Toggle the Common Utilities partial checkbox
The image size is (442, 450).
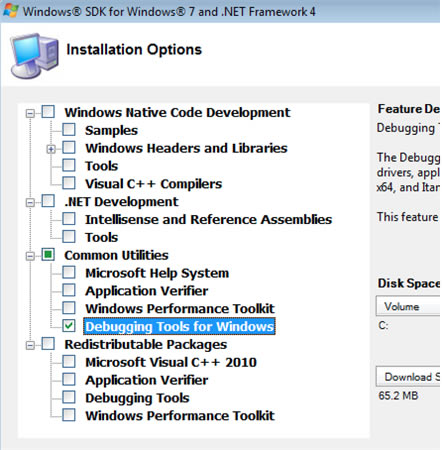coord(48,255)
